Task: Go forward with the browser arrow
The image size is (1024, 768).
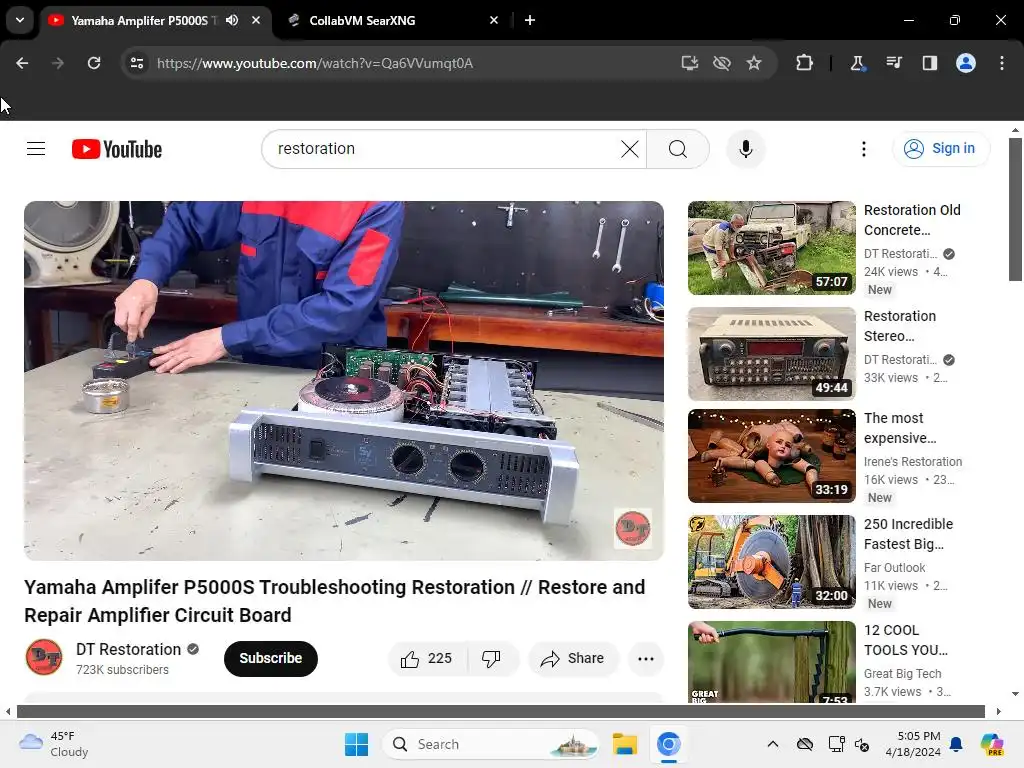Action: point(58,63)
